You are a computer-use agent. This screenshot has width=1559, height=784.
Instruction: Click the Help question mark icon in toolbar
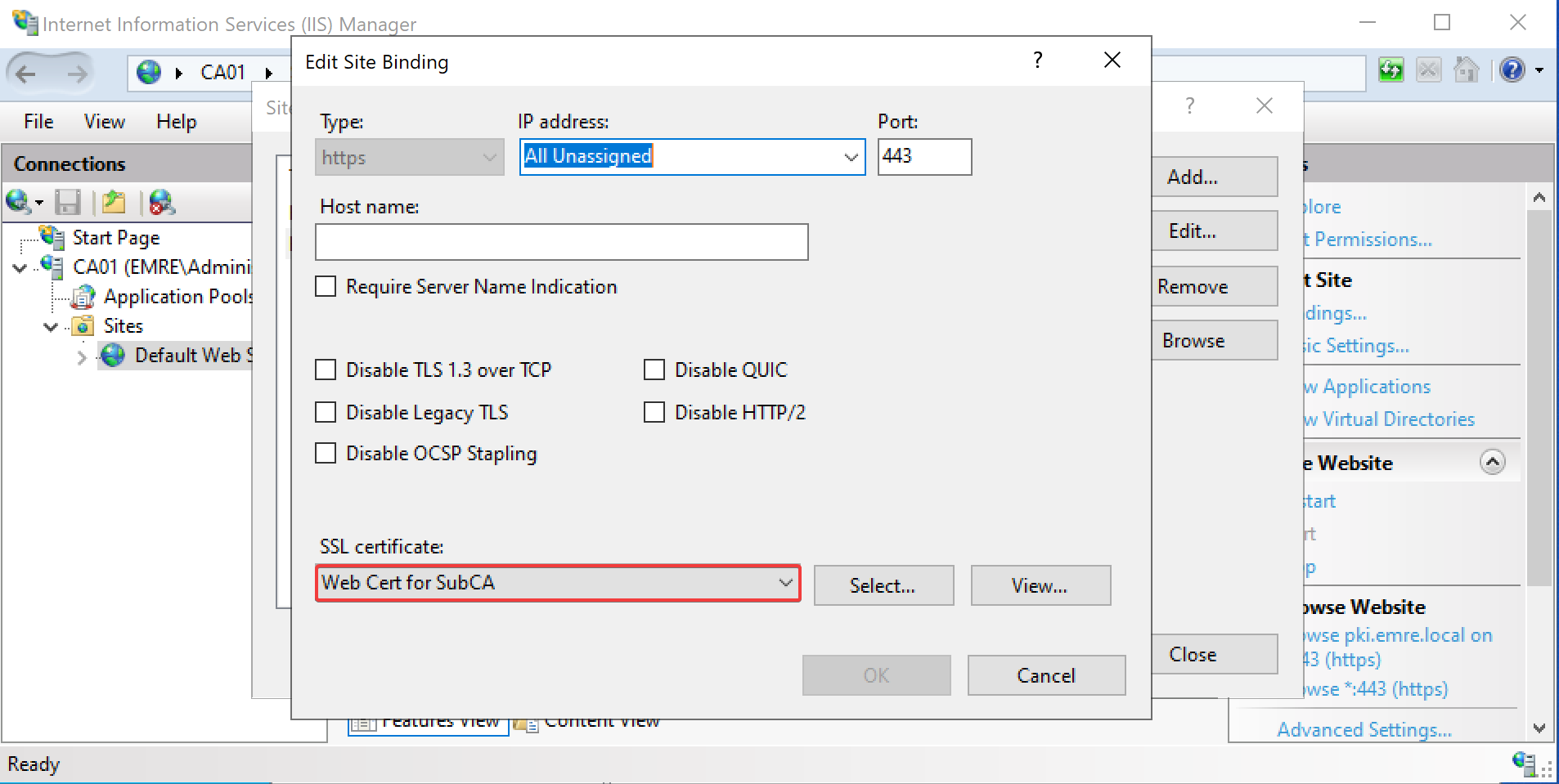pos(1512,70)
